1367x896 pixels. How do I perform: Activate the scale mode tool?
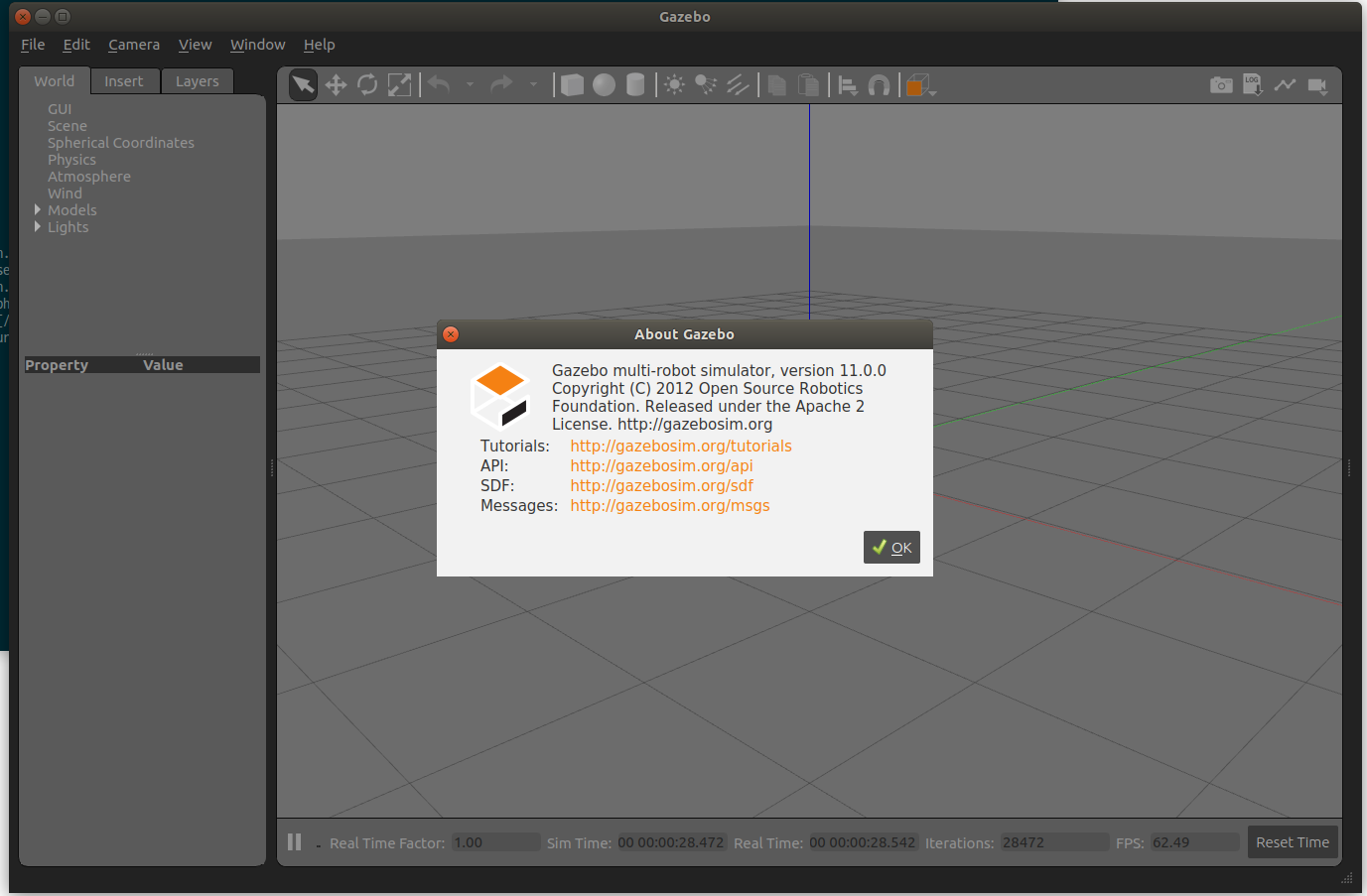(x=399, y=85)
